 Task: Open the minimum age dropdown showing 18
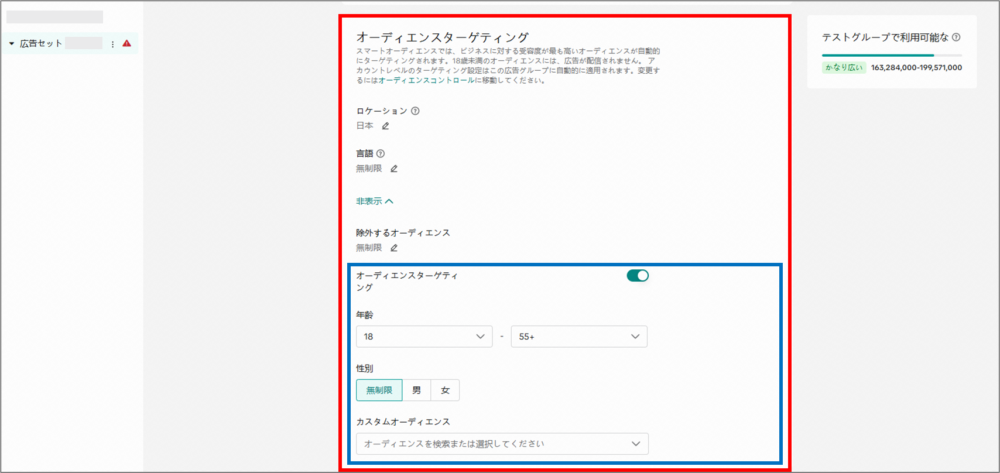pos(424,337)
